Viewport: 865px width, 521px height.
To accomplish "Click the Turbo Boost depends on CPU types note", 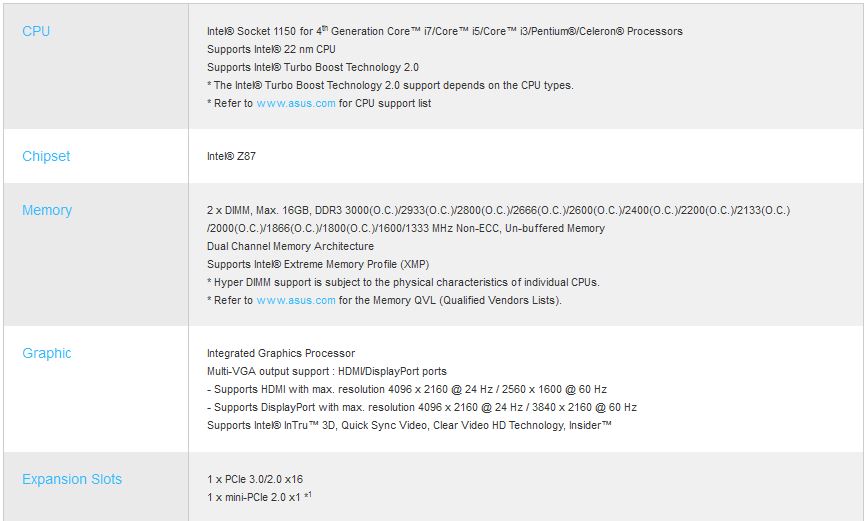I will pos(390,85).
